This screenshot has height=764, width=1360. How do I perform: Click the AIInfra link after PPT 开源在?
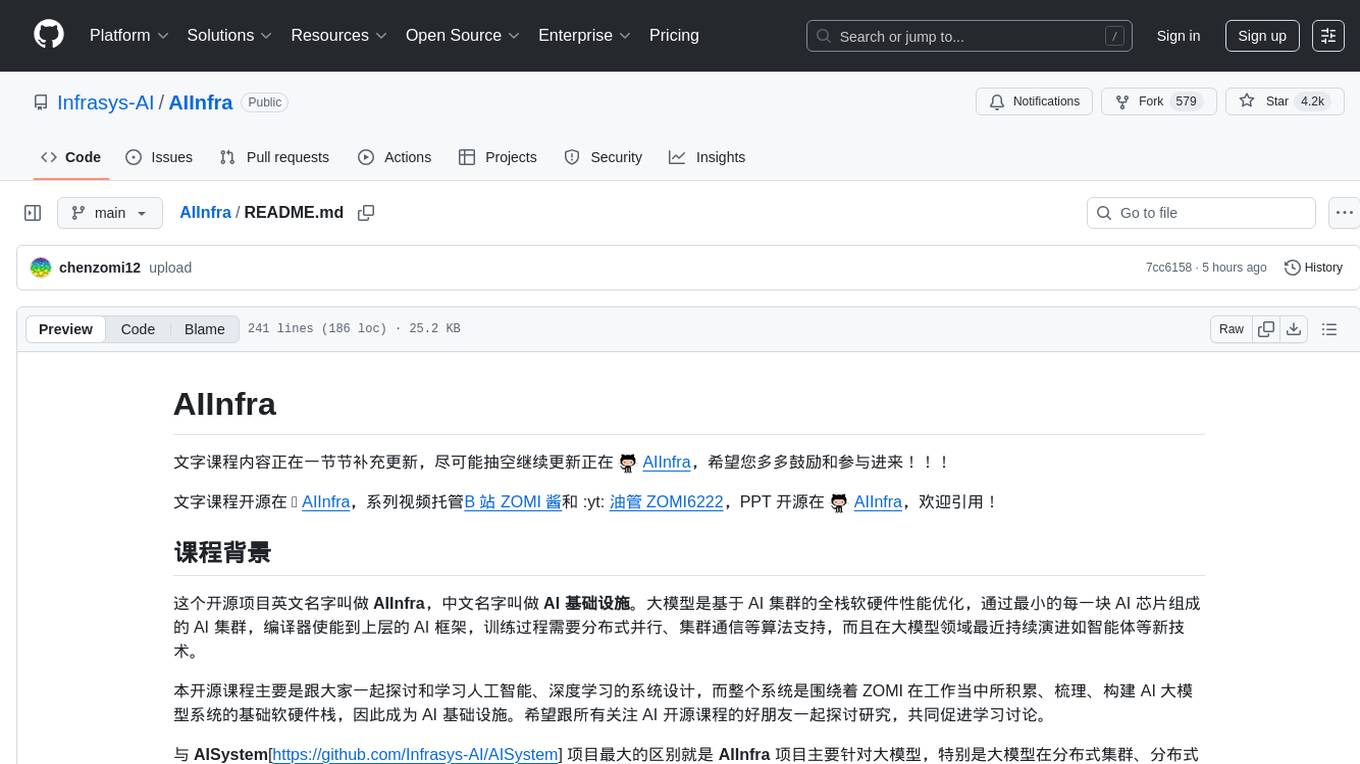[x=878, y=502]
